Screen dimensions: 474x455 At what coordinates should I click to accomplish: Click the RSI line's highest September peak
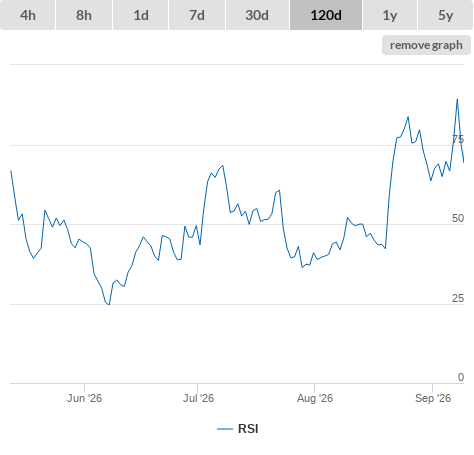[457, 99]
